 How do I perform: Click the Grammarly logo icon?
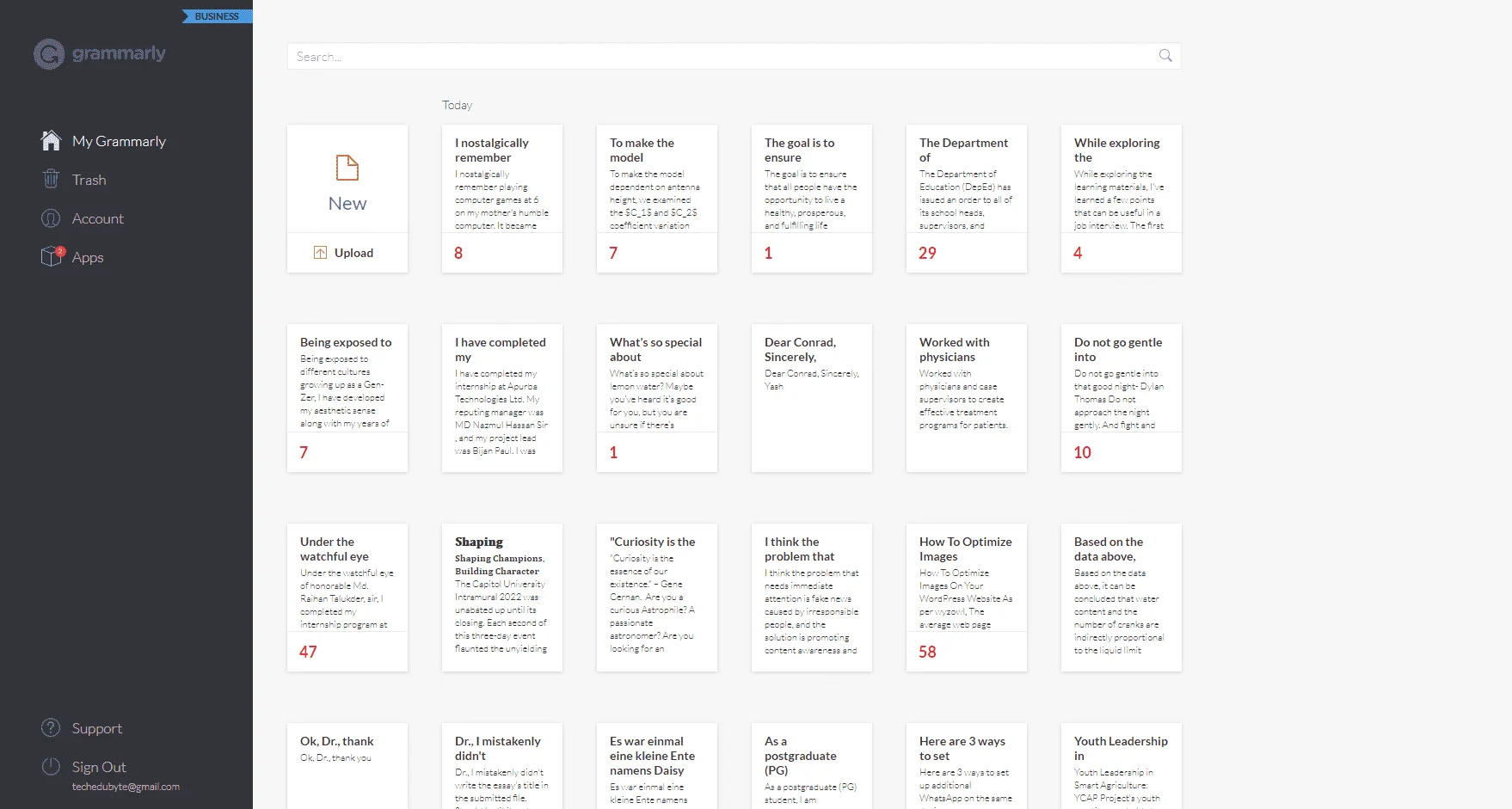pyautogui.click(x=49, y=54)
